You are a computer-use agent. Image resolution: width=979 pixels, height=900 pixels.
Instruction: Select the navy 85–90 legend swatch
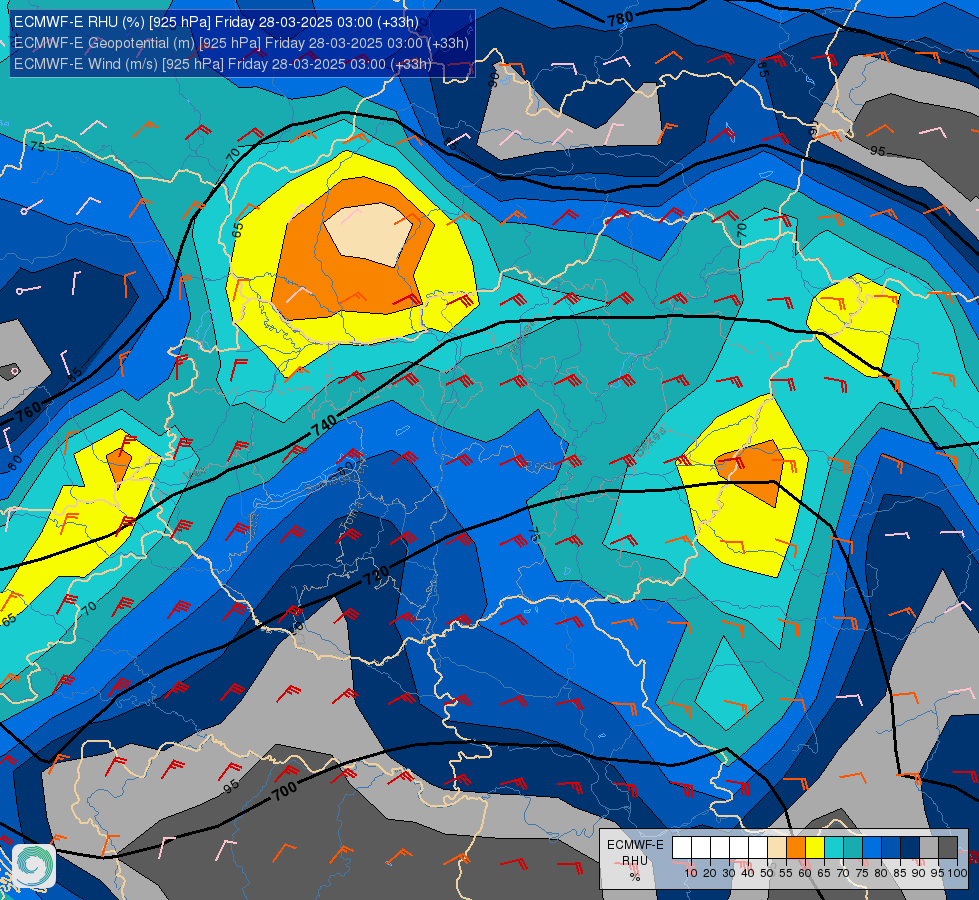[x=910, y=848]
